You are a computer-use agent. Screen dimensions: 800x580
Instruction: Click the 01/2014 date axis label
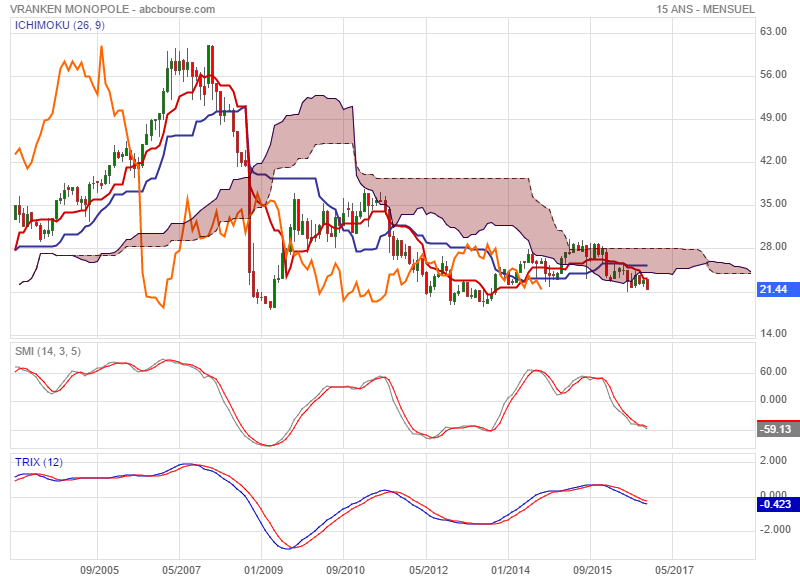pos(510,570)
